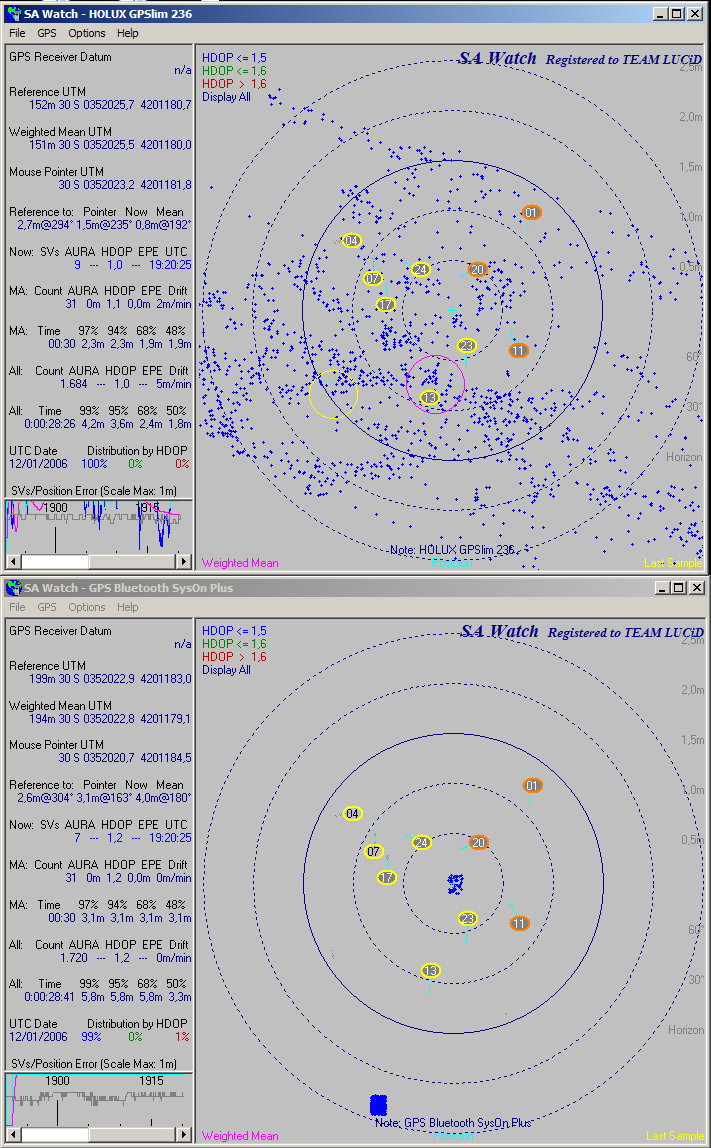Open Help menu in HOLUX GPSlim window
This screenshot has height=1148, width=711.
click(x=127, y=33)
